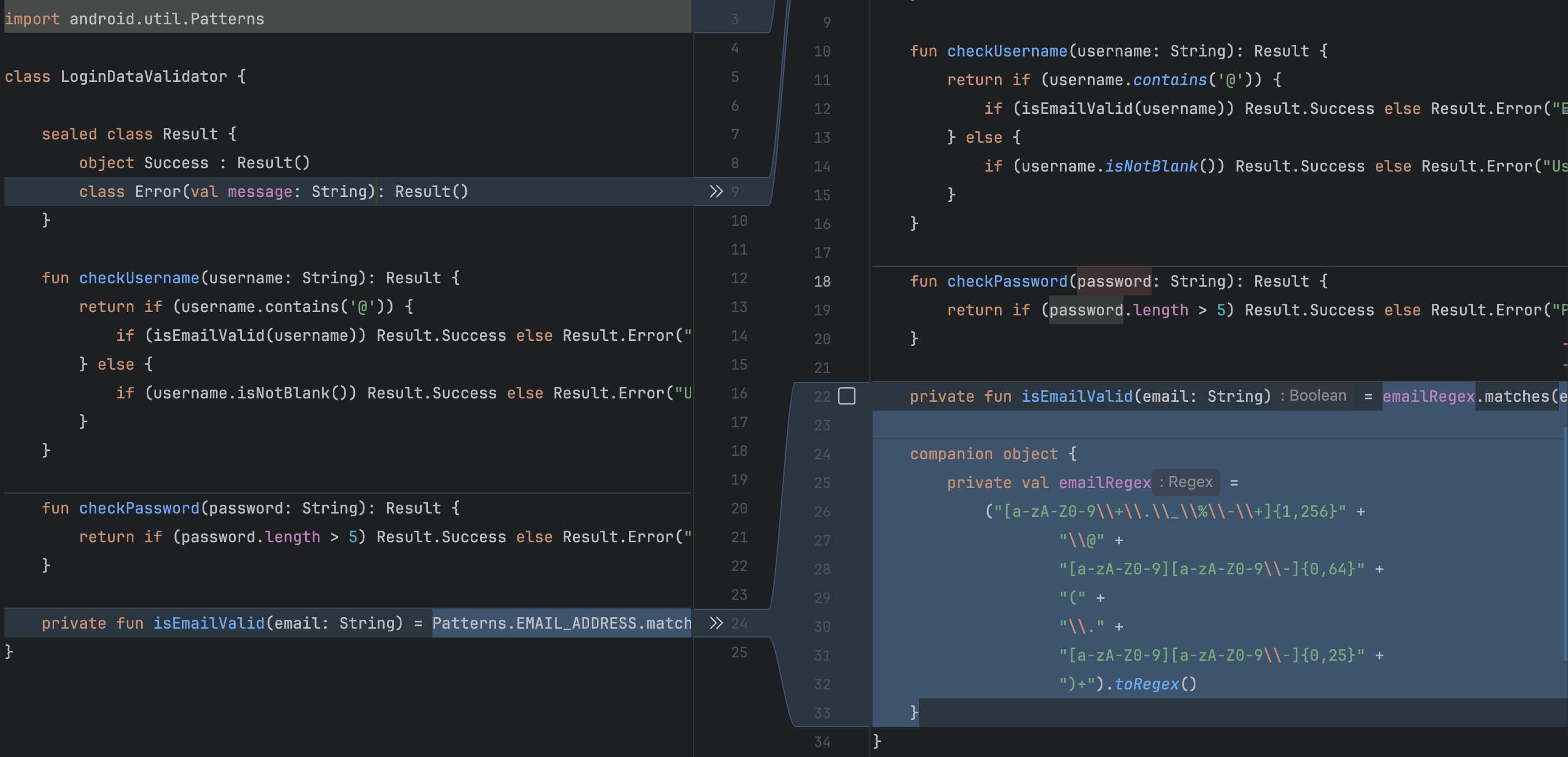Click emailRegex usage on right line 22
The image size is (1568, 757).
click(1428, 396)
